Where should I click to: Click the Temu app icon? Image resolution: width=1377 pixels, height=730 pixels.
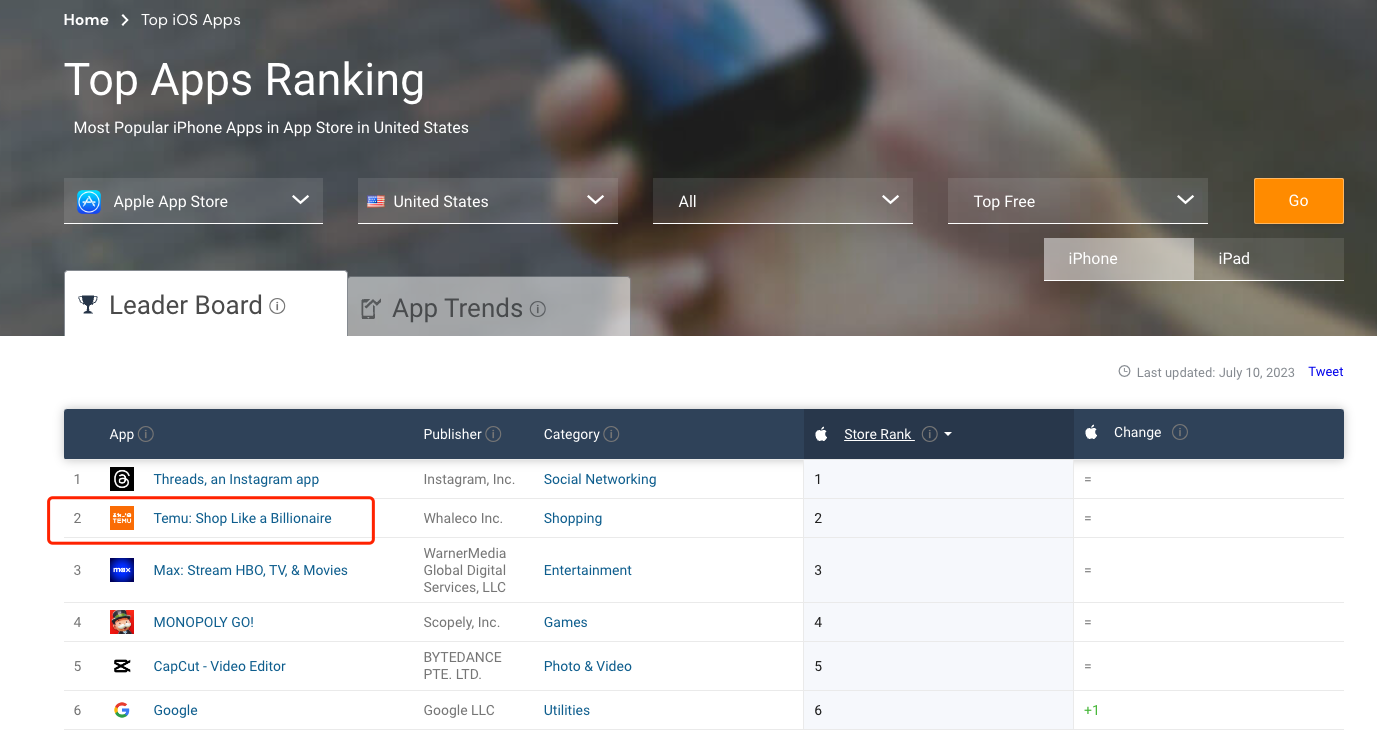tap(122, 518)
